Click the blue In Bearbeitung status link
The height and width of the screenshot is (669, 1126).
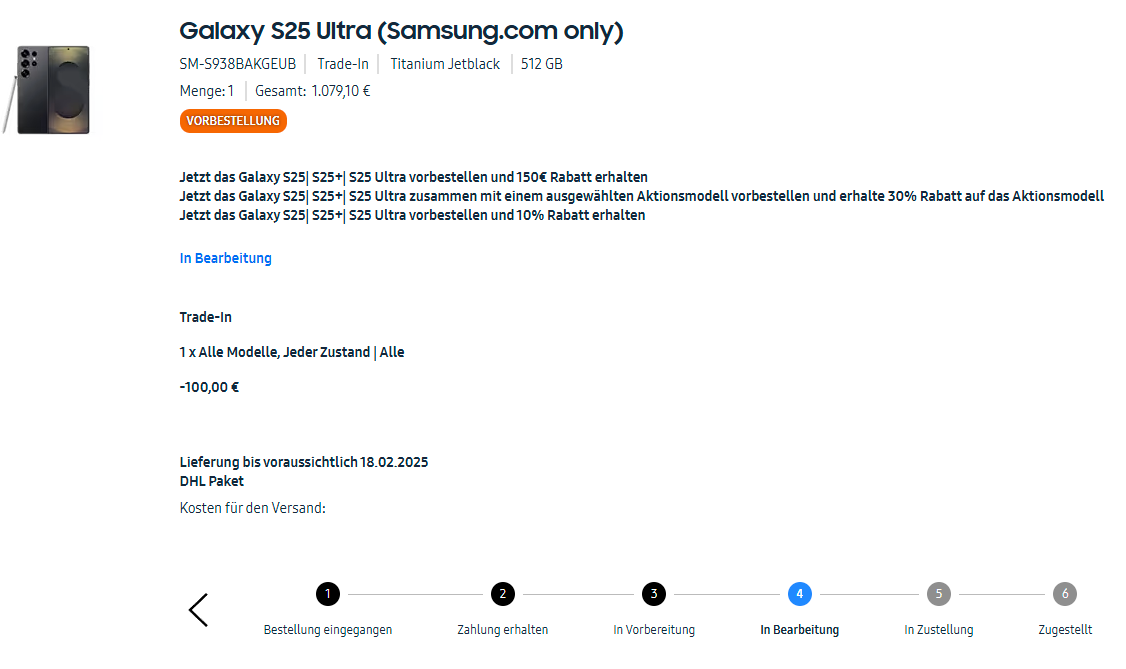tap(225, 258)
